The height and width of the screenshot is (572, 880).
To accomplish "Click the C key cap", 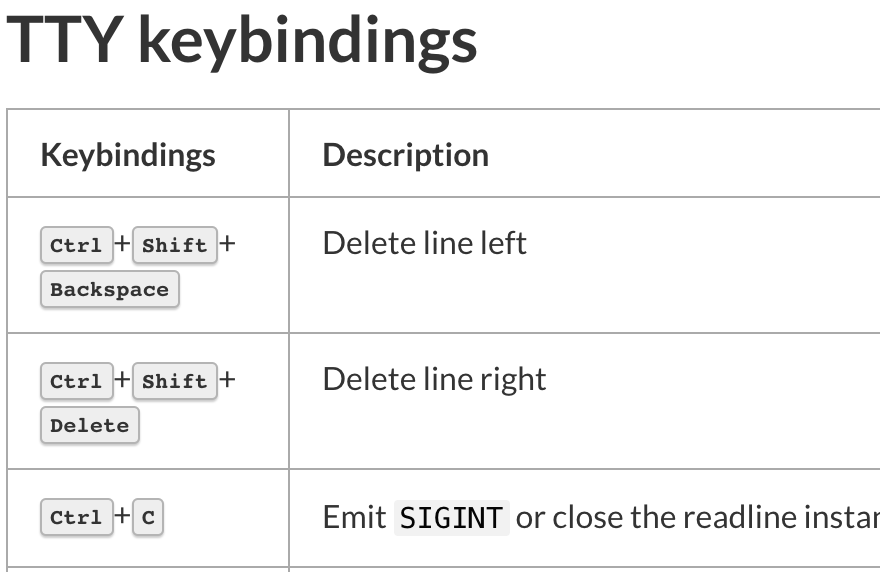I will pos(148,517).
